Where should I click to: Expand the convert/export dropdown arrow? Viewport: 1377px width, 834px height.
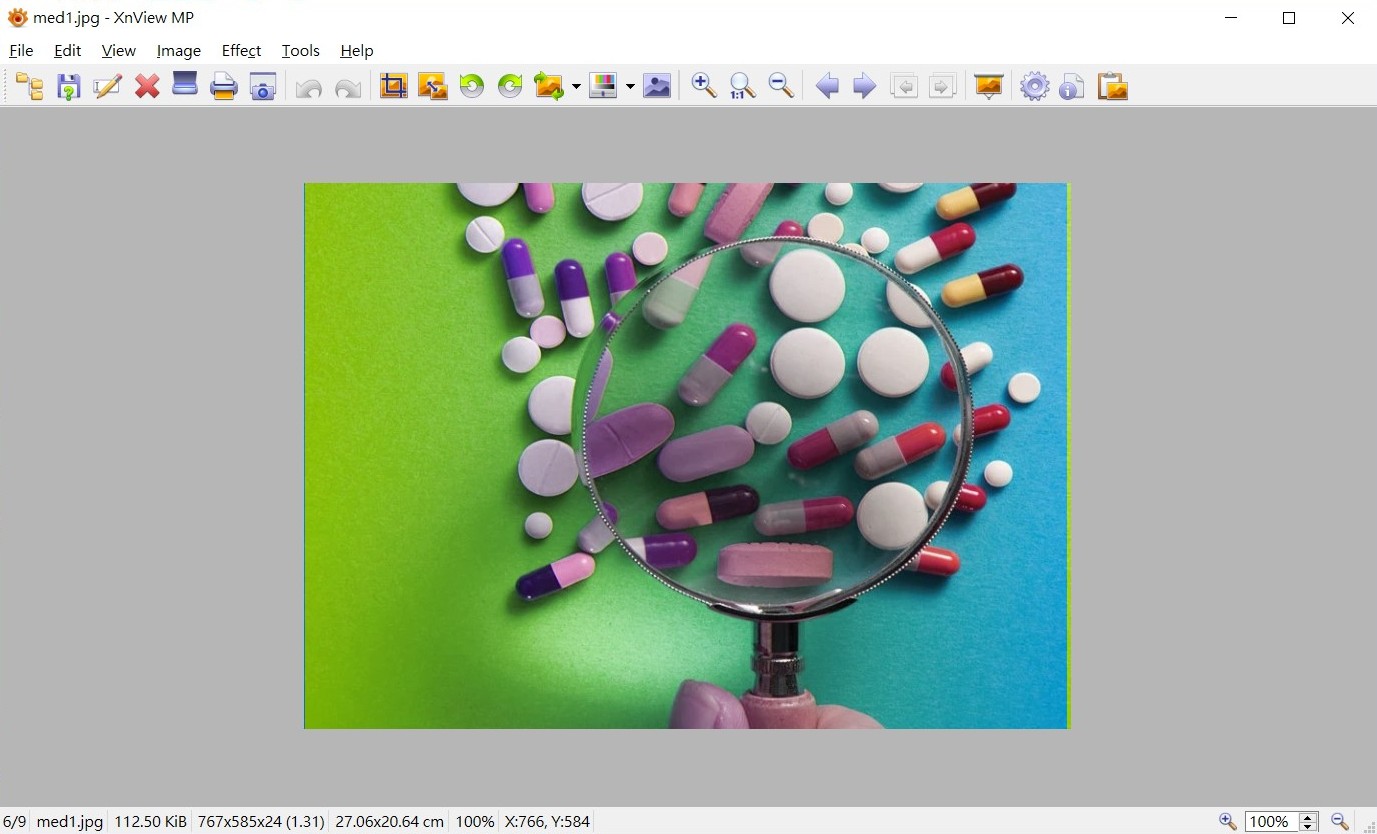click(x=576, y=88)
